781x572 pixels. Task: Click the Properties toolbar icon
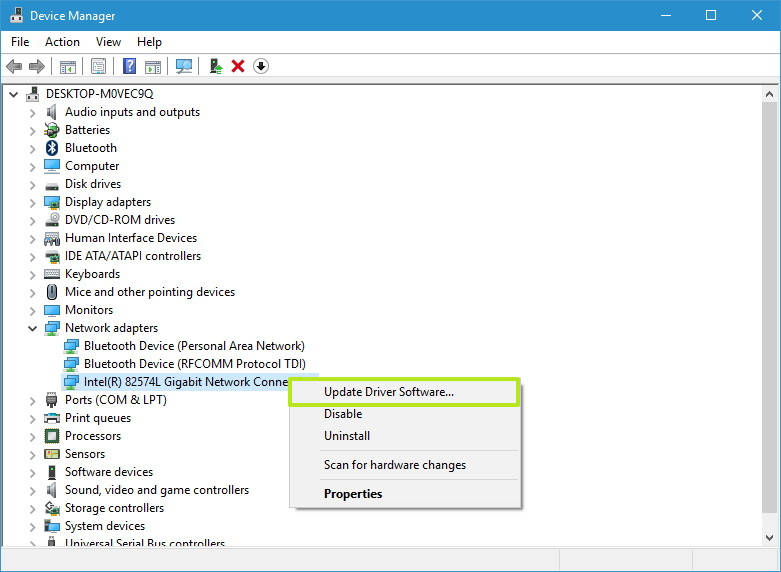pos(98,66)
